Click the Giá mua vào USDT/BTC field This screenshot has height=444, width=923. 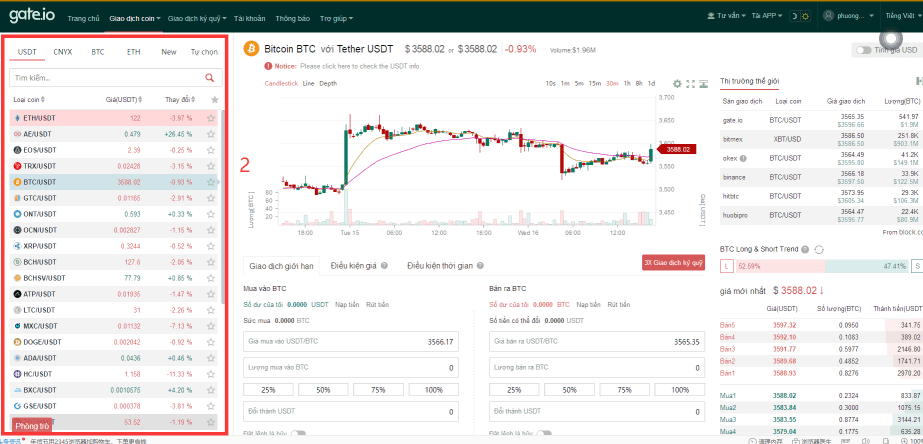pyautogui.click(x=351, y=342)
